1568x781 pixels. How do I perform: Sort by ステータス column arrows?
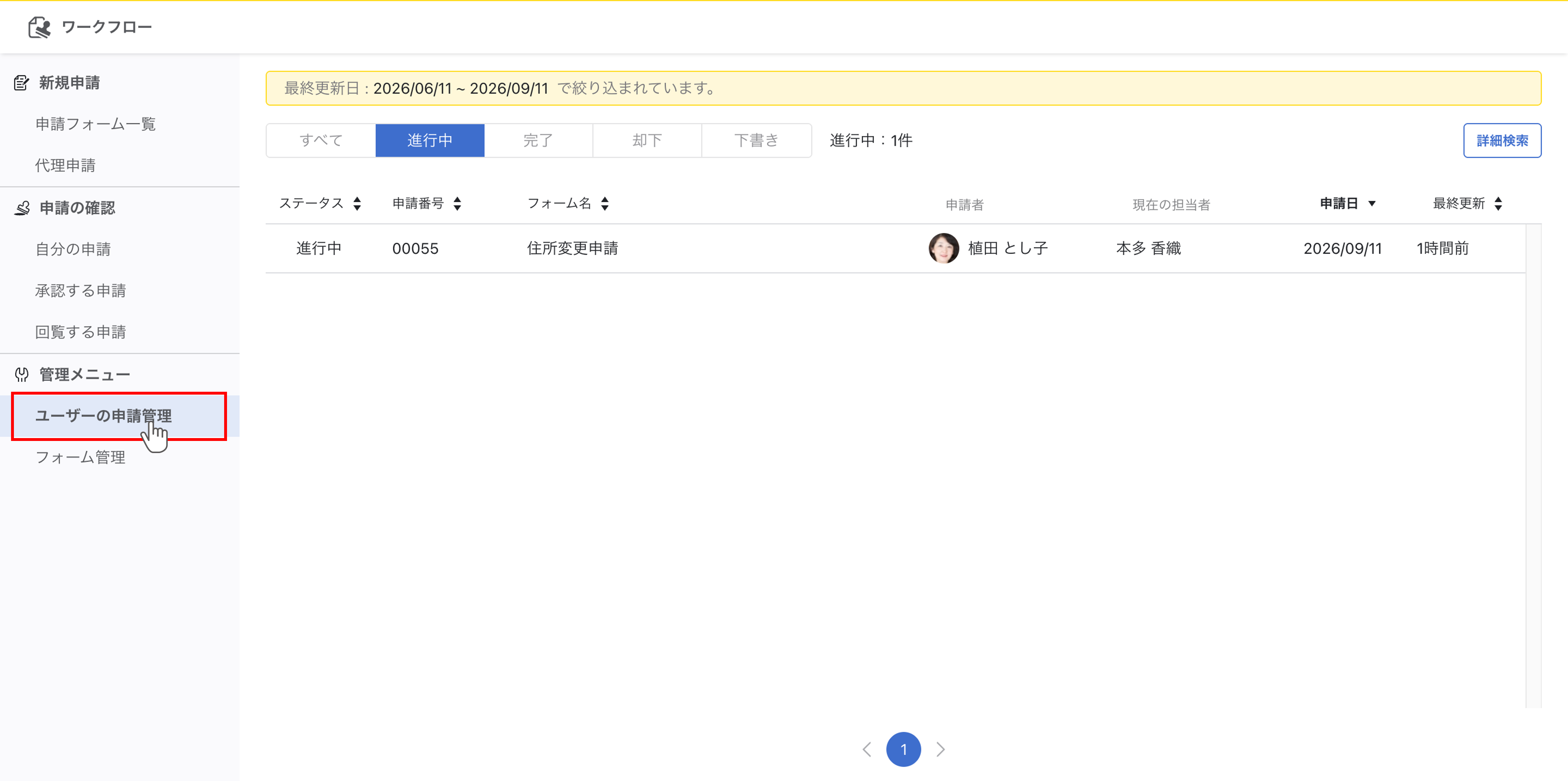tap(357, 204)
